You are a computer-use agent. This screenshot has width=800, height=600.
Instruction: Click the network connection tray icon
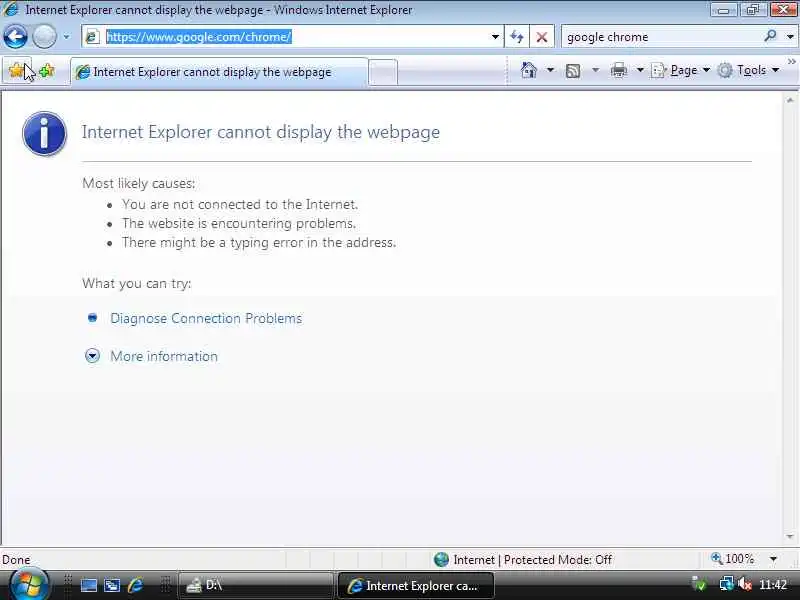(x=726, y=584)
